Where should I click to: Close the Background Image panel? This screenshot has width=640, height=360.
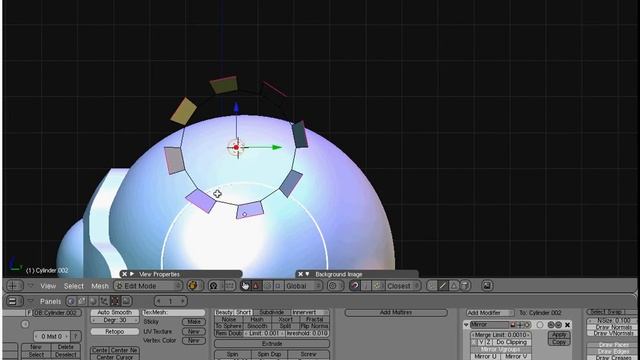click(x=300, y=274)
